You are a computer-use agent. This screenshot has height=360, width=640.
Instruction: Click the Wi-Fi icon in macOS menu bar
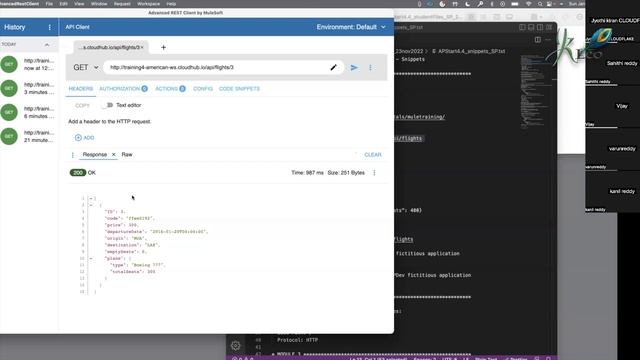pyautogui.click(x=529, y=4)
